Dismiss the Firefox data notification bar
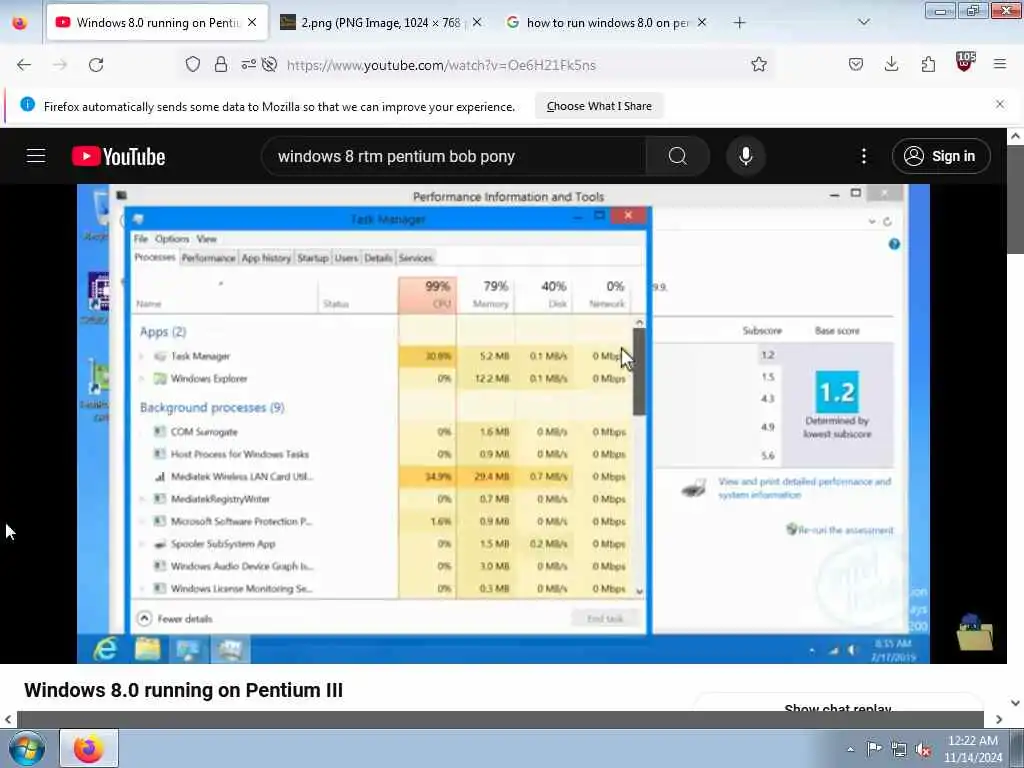This screenshot has width=1024, height=768. 1000,104
